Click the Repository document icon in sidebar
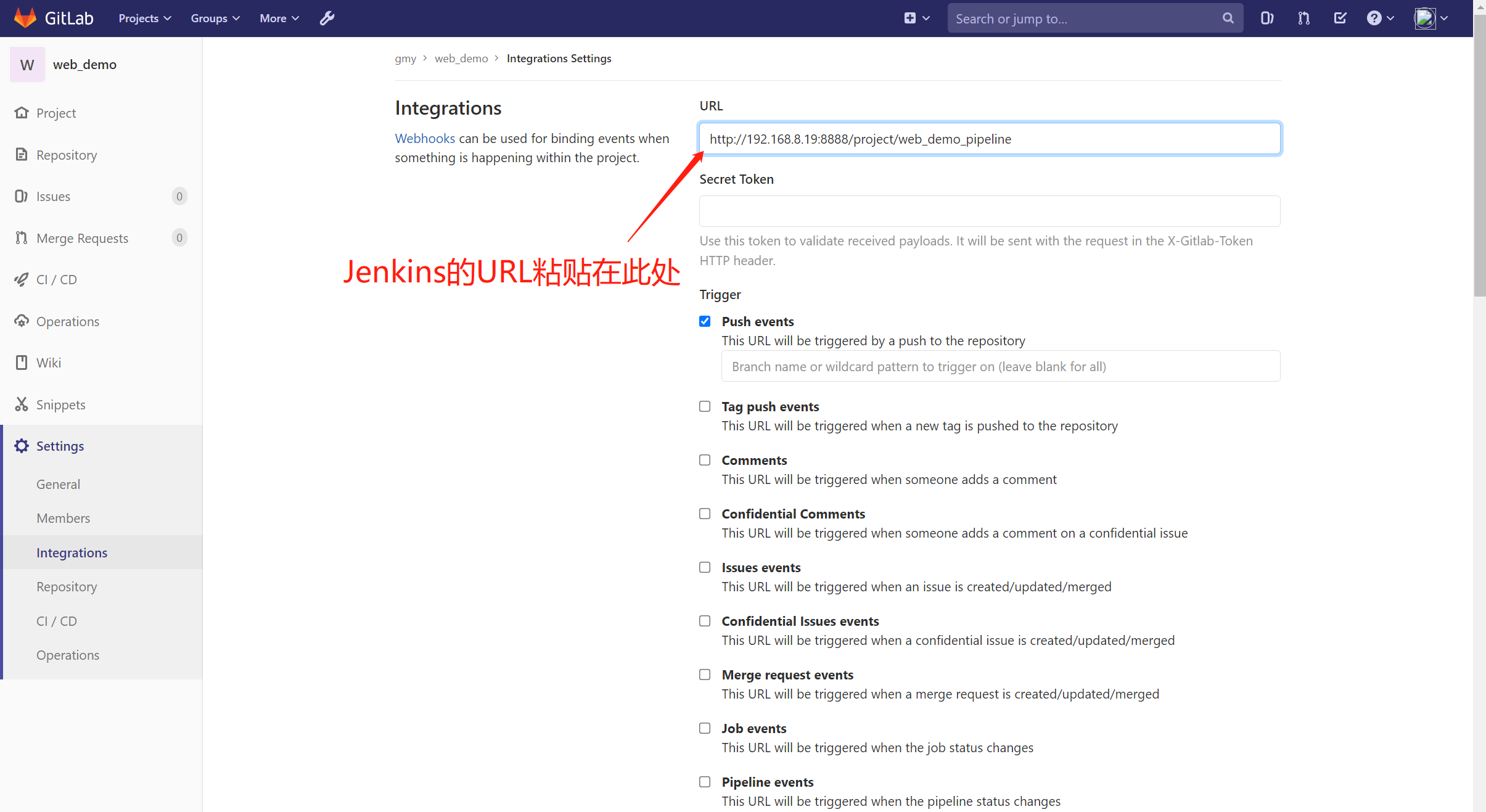 tap(22, 155)
